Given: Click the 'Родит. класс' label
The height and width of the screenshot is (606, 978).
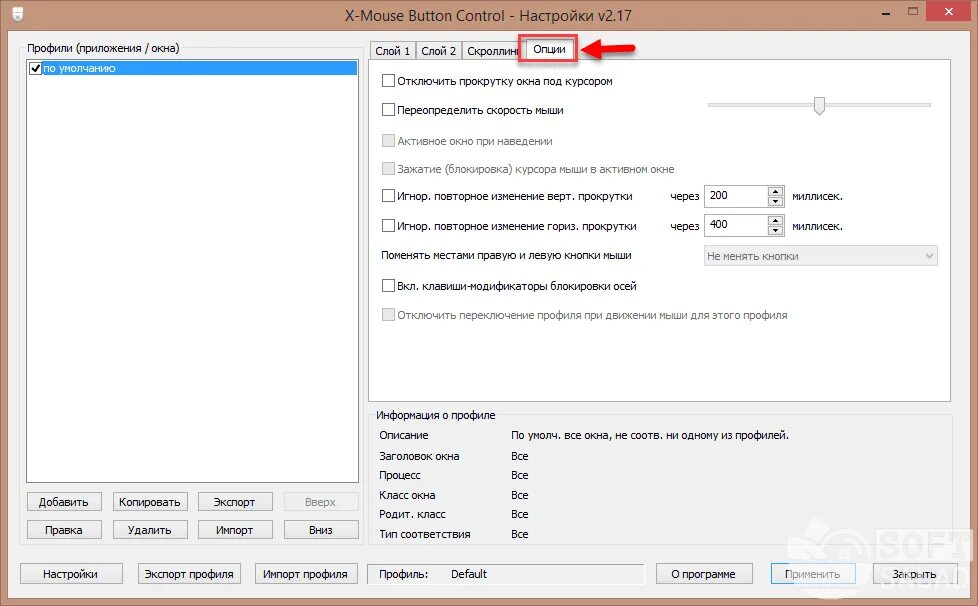Looking at the screenshot, I should tap(412, 514).
